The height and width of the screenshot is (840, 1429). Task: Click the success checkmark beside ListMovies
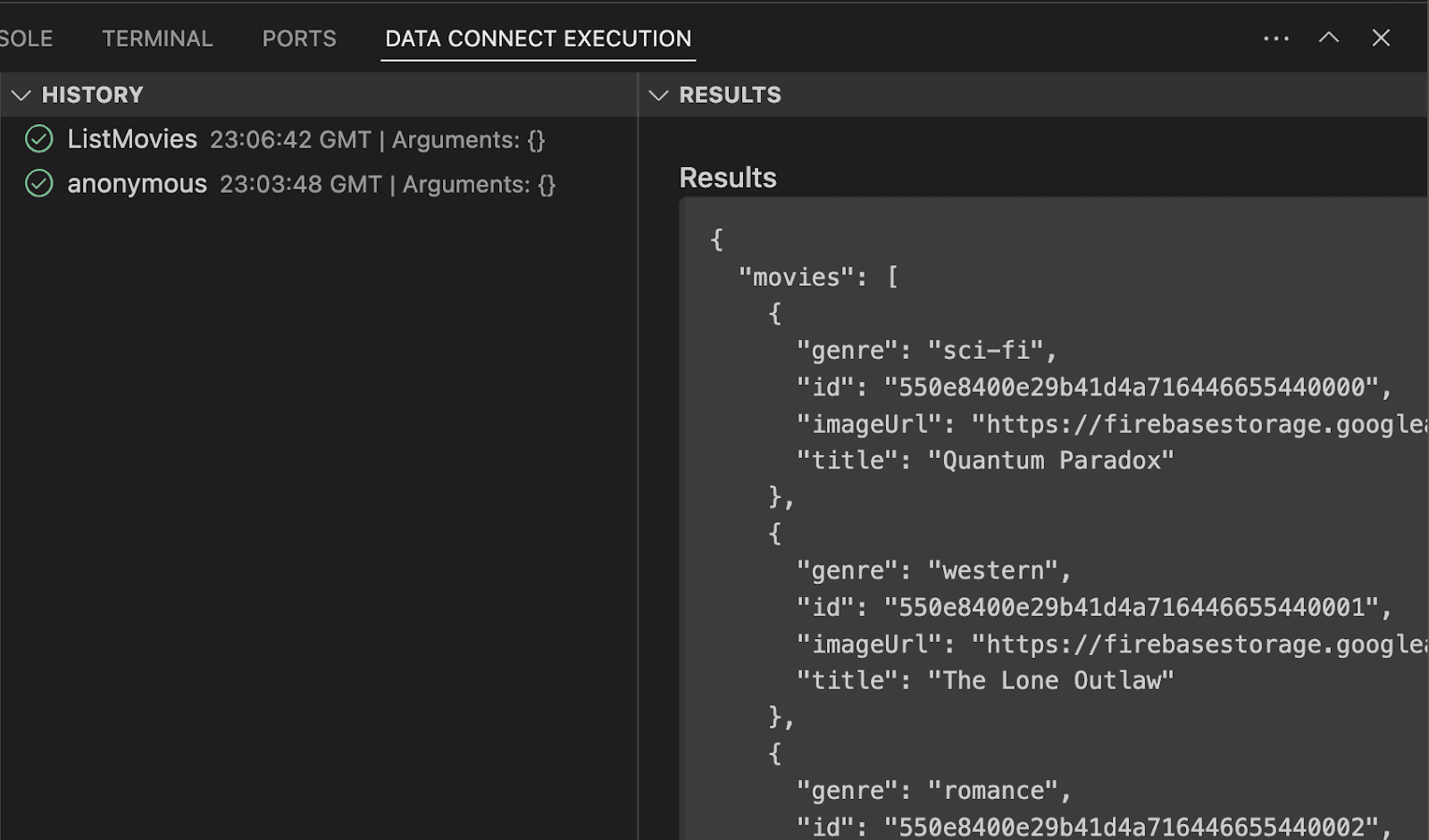tap(38, 139)
